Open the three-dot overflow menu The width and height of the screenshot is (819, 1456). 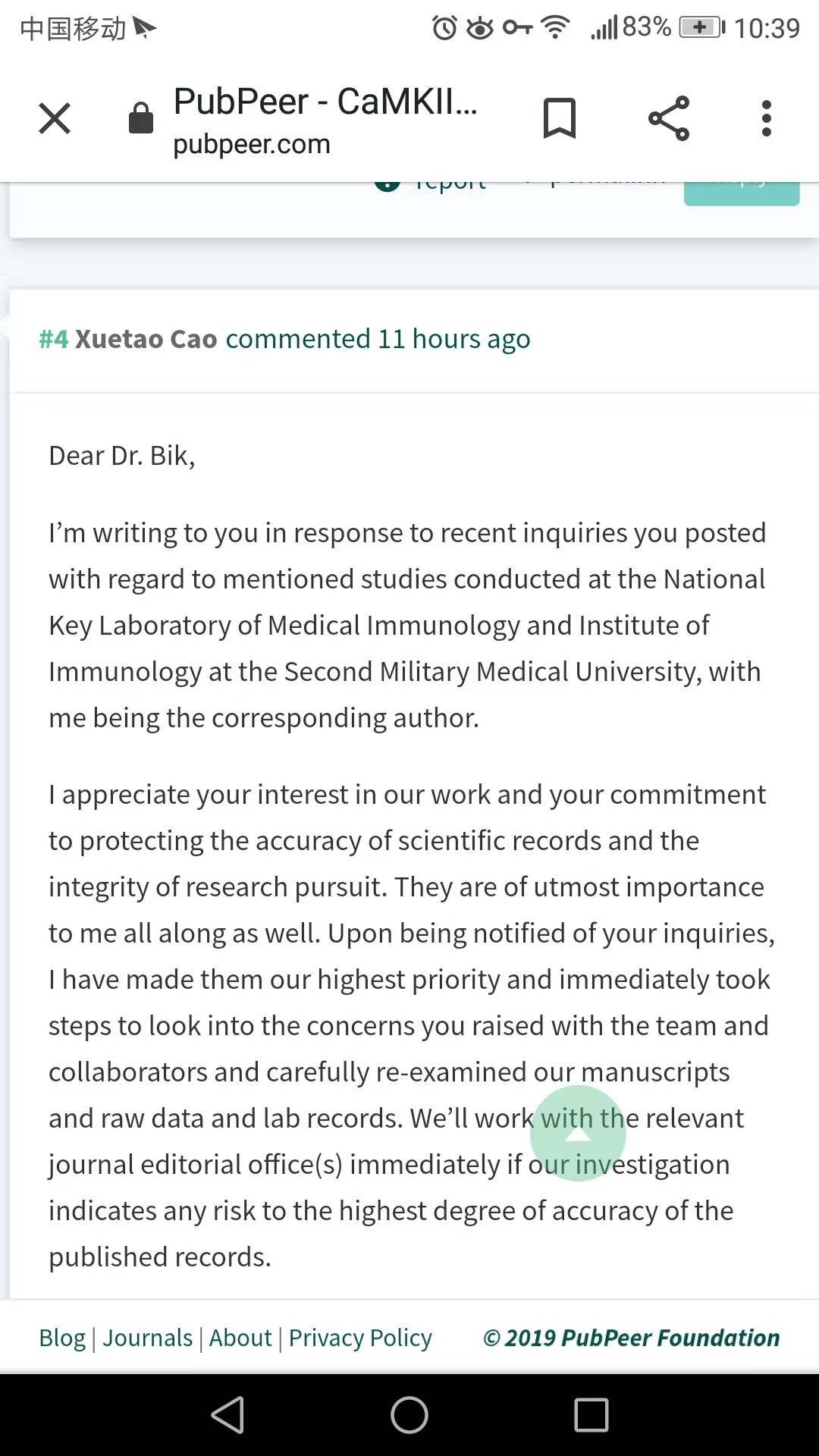(x=767, y=118)
